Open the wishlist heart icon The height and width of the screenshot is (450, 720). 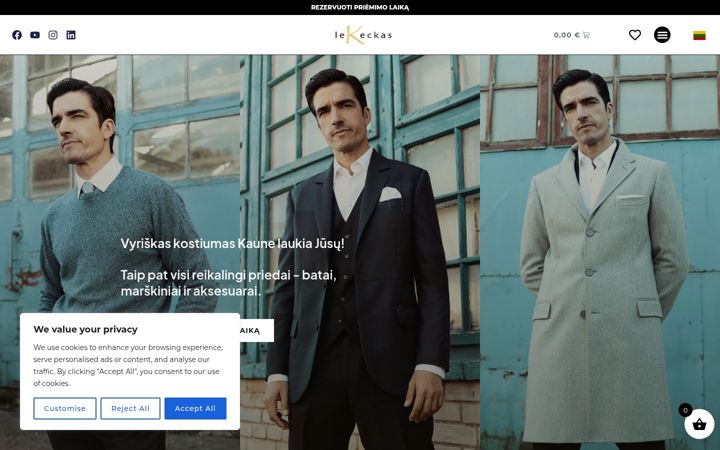tap(635, 35)
